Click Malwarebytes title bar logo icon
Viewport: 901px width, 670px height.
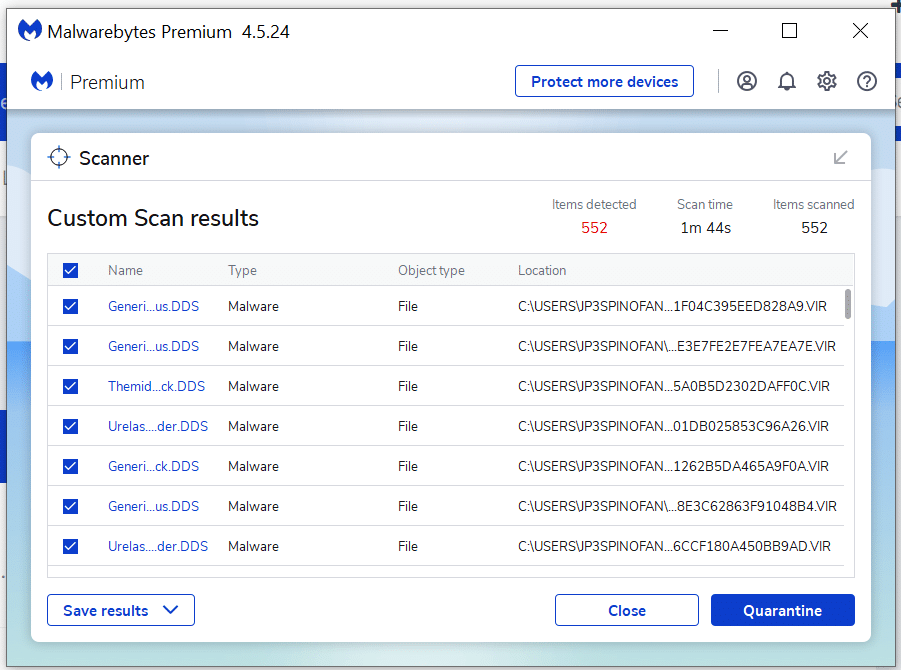(30, 30)
